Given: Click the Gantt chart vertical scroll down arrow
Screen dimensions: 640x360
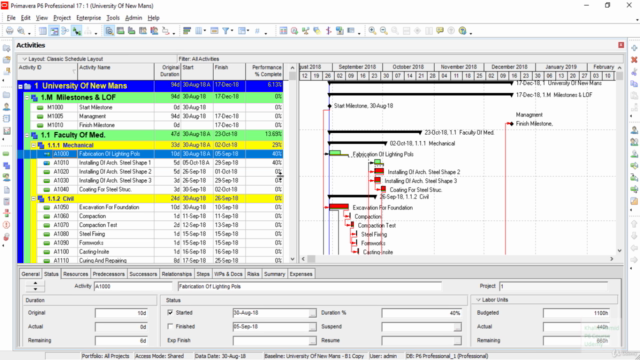Looking at the screenshot, I should [x=620, y=251].
